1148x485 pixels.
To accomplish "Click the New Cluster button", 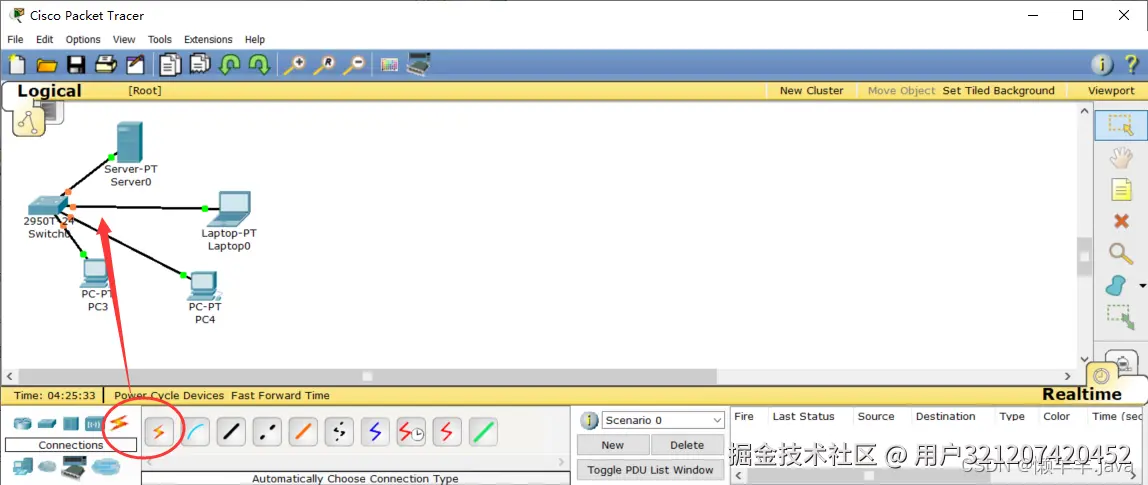I will (x=811, y=91).
